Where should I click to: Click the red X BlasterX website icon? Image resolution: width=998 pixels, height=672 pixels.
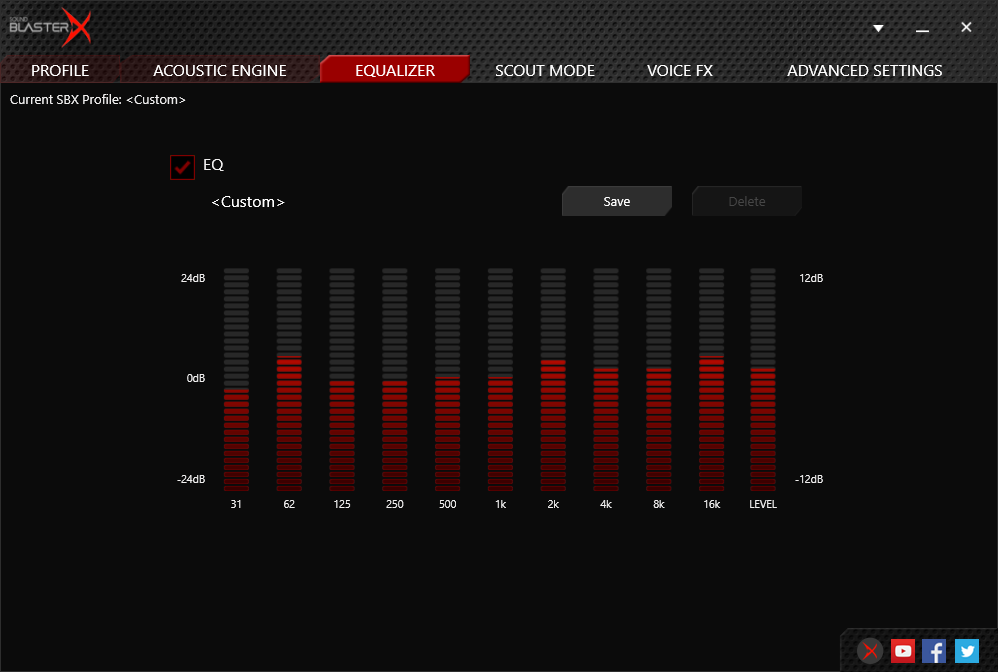coord(871,651)
